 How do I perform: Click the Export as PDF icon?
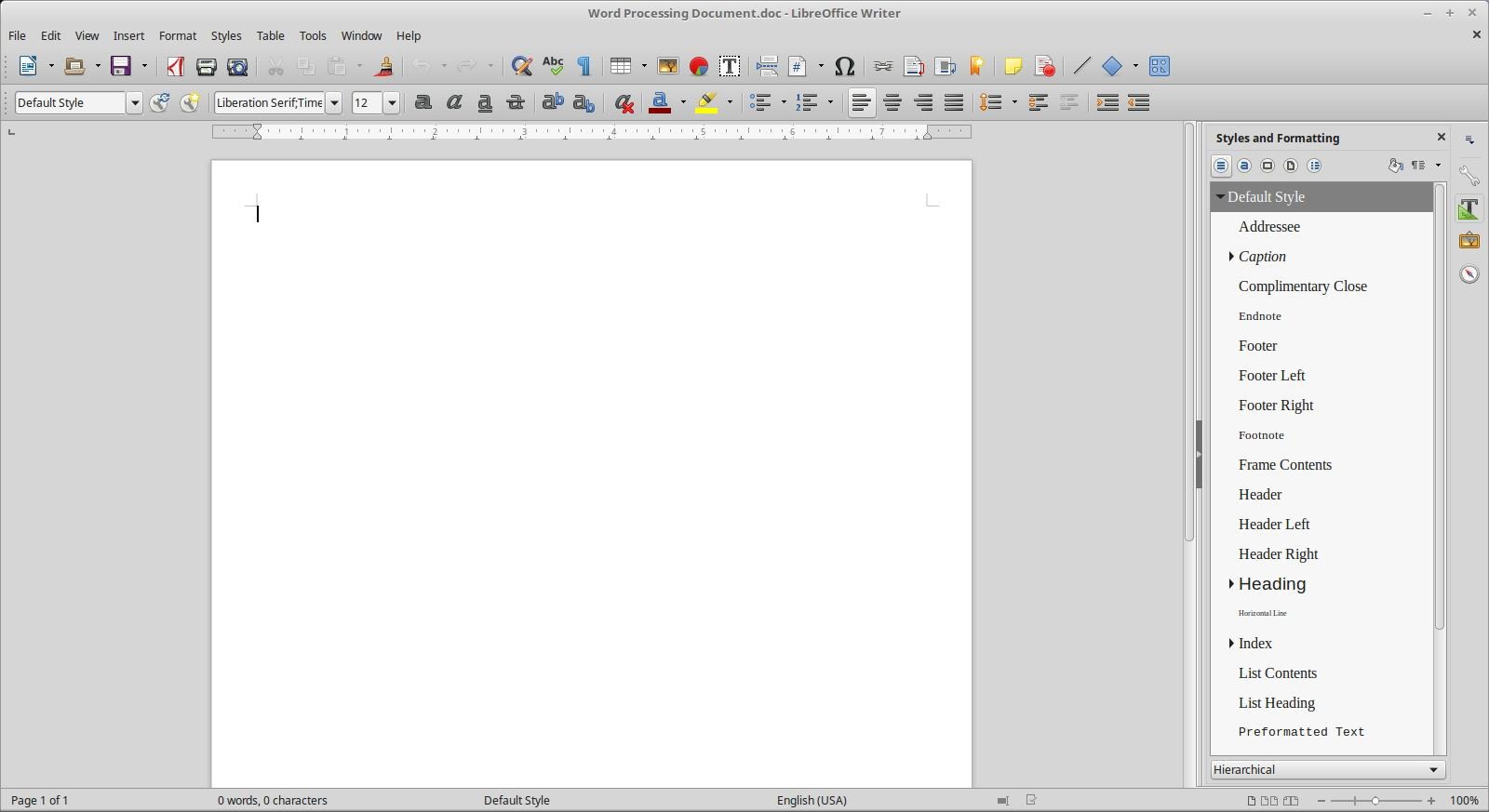click(x=176, y=66)
